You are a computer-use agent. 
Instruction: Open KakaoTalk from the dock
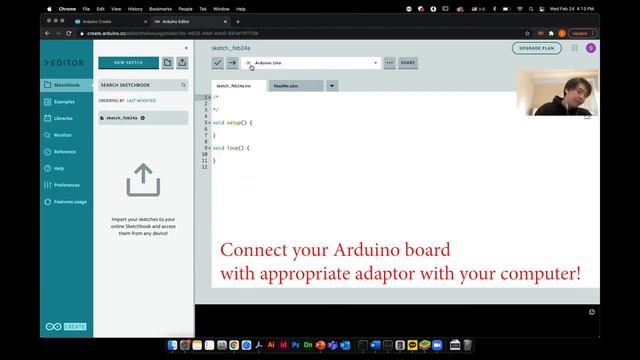[x=412, y=345]
